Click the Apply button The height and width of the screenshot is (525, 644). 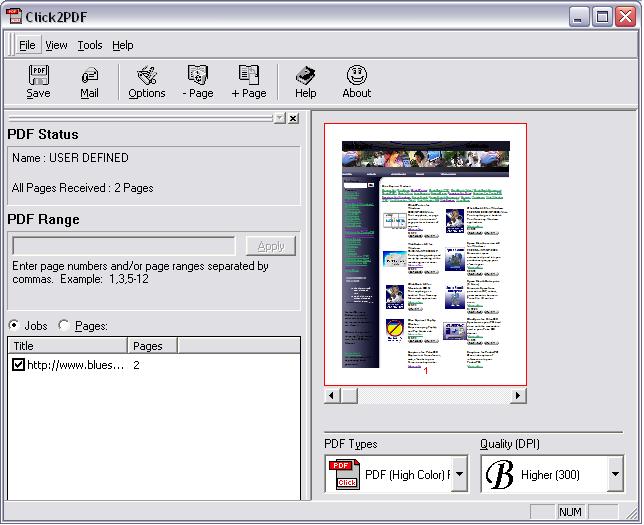click(270, 246)
